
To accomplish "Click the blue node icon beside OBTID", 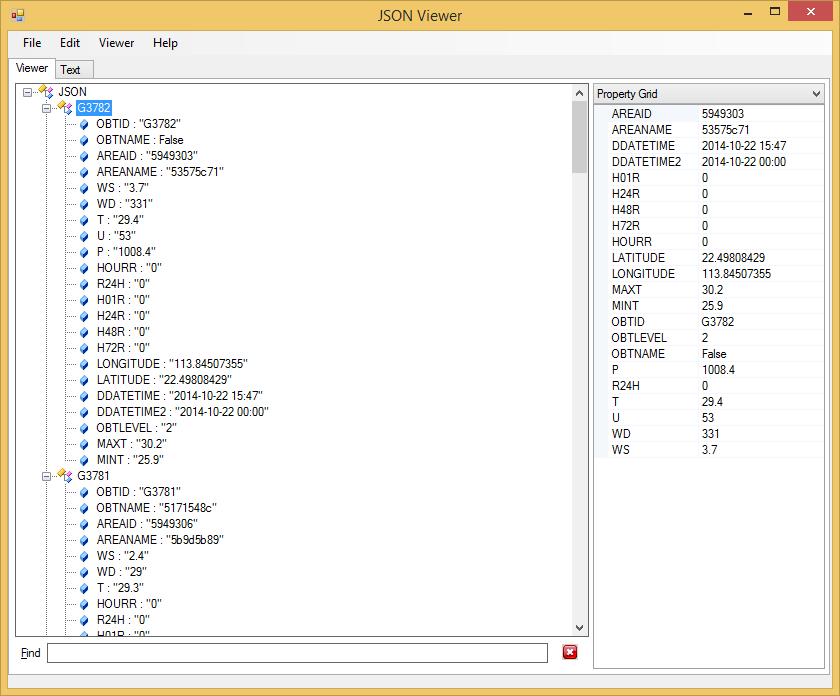I will [83, 124].
